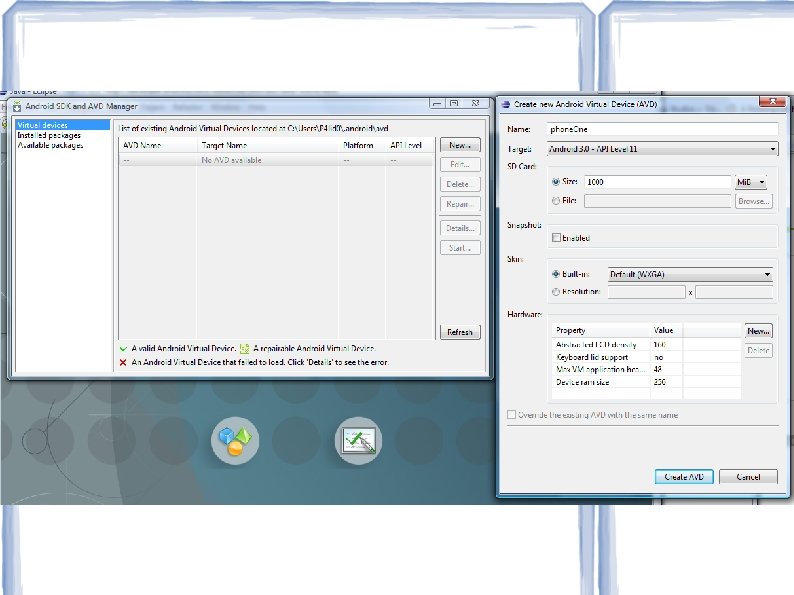The width and height of the screenshot is (794, 595).
Task: Enable the Snapshot Enabled checkbox
Action: coord(557,237)
